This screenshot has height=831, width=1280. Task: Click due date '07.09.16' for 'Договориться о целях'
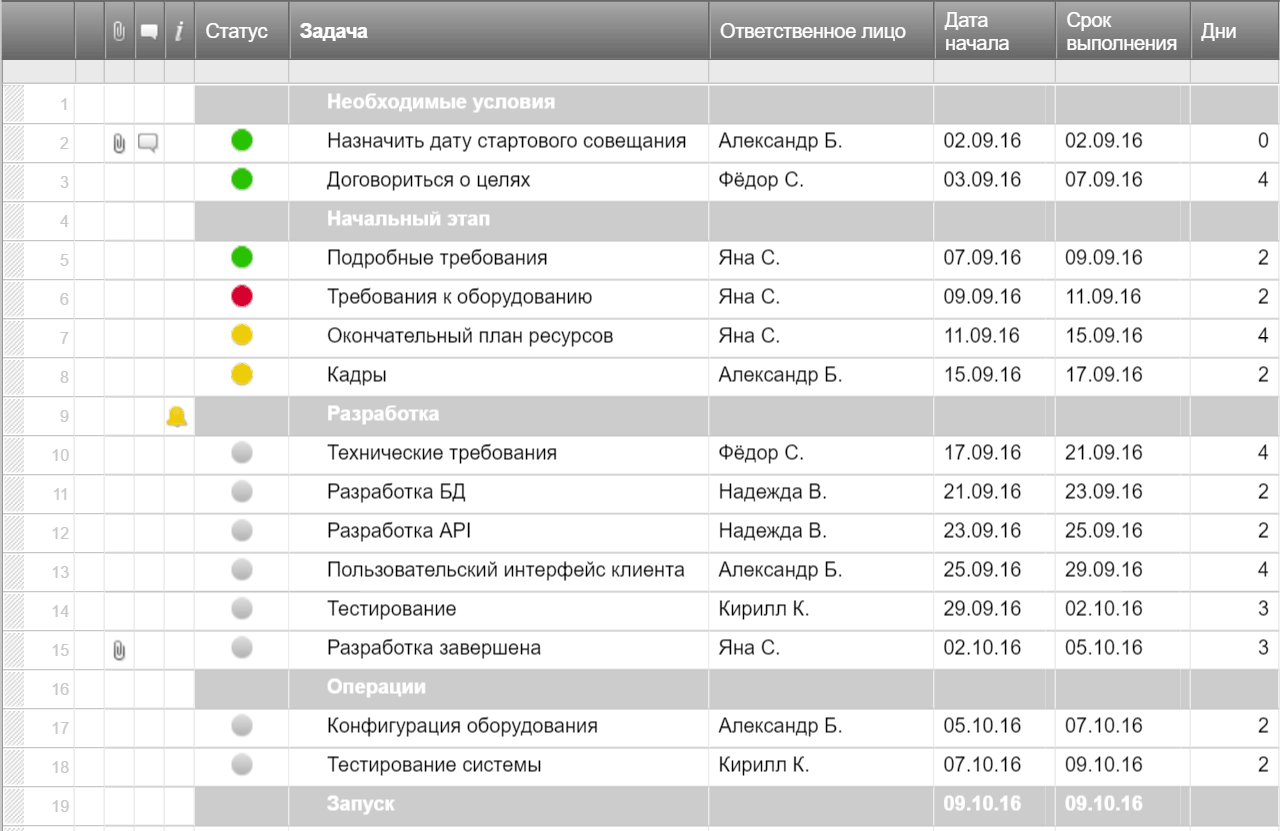pyautogui.click(x=1103, y=180)
